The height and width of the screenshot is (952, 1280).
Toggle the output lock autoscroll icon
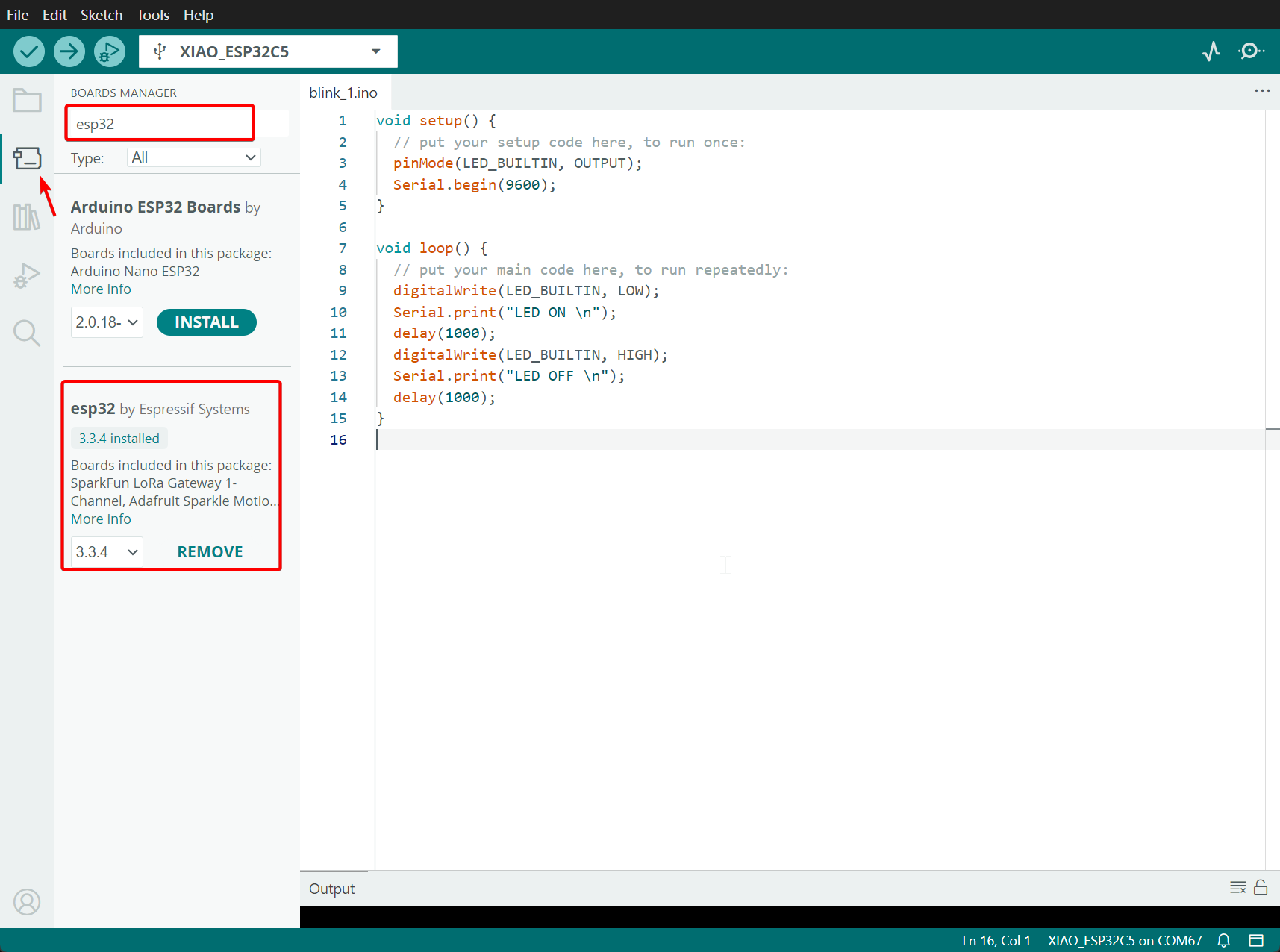[x=1261, y=887]
